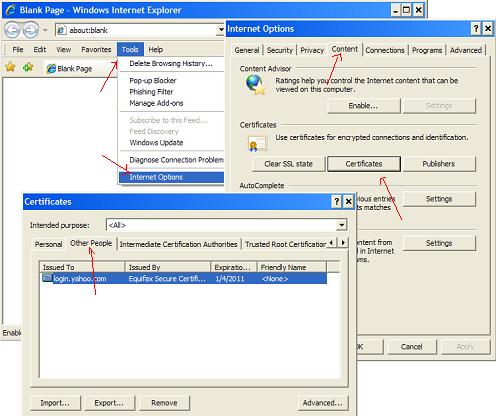
Task: Open Feeds Settings button below AutoComplete
Action: click(439, 243)
